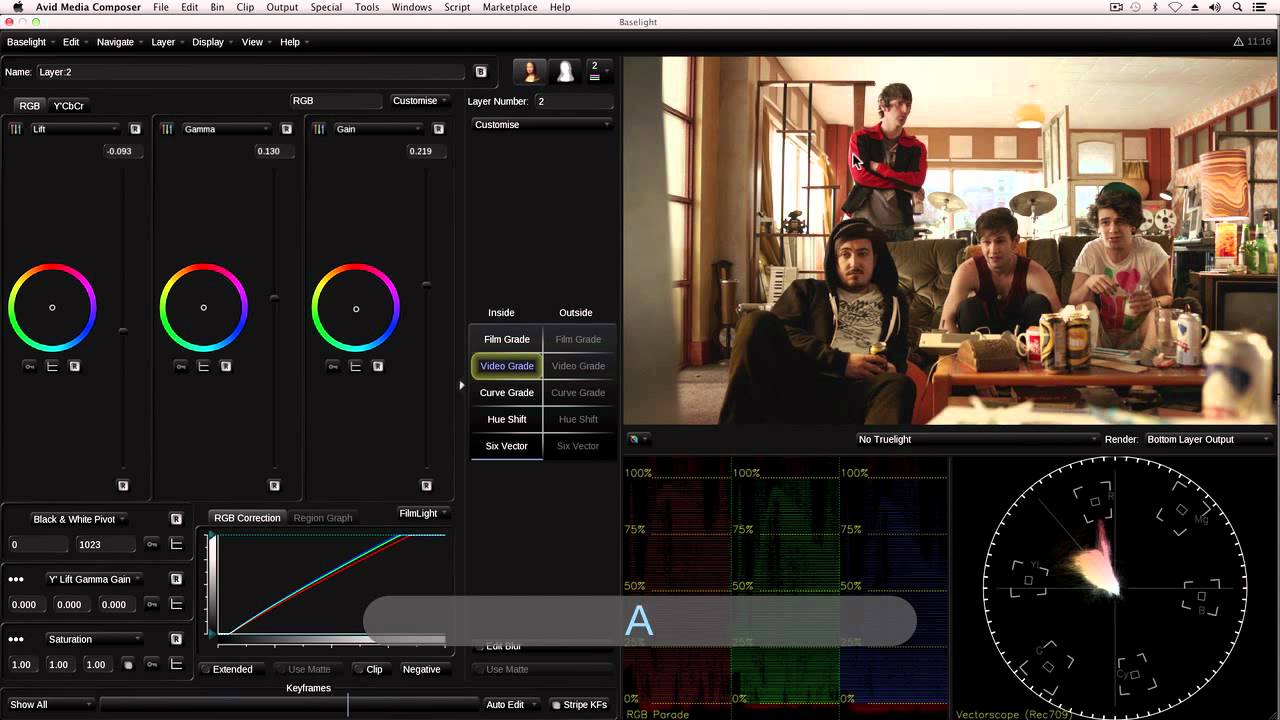1280x720 pixels.
Task: Click the key icon in Black & White Pivot row
Action: pos(152,545)
